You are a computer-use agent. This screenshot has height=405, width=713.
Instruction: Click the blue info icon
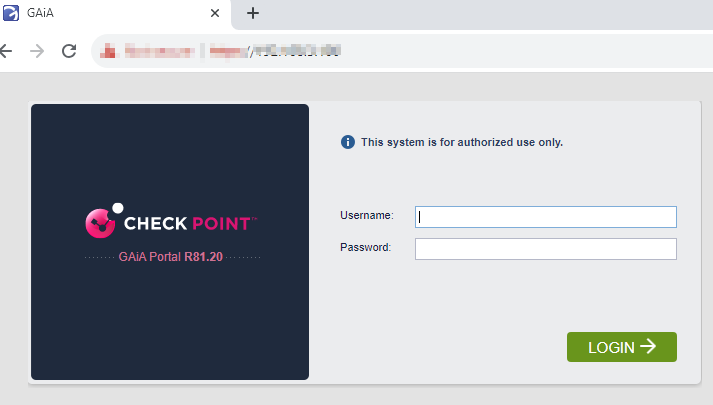tap(348, 142)
